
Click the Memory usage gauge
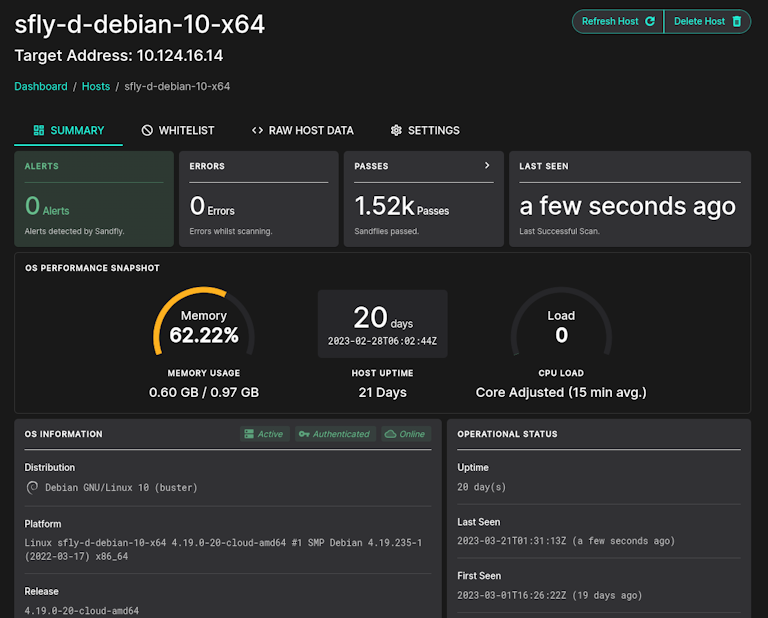204,325
